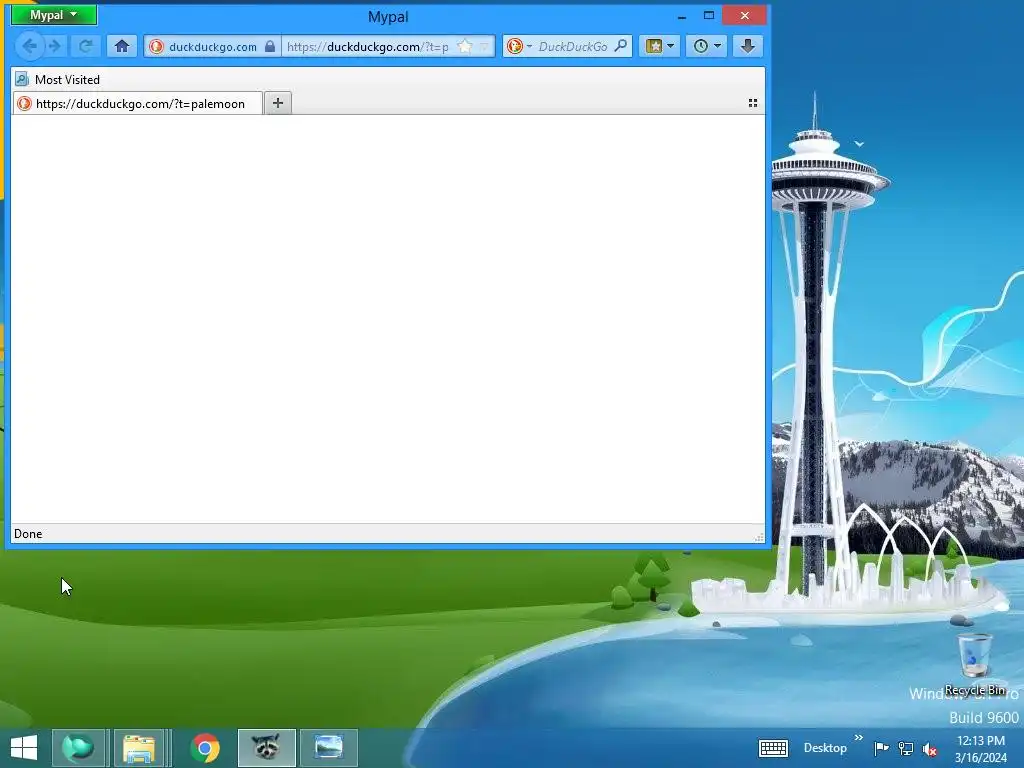Viewport: 1024px width, 768px height.
Task: Click the search magnifier icon
Action: click(x=621, y=46)
